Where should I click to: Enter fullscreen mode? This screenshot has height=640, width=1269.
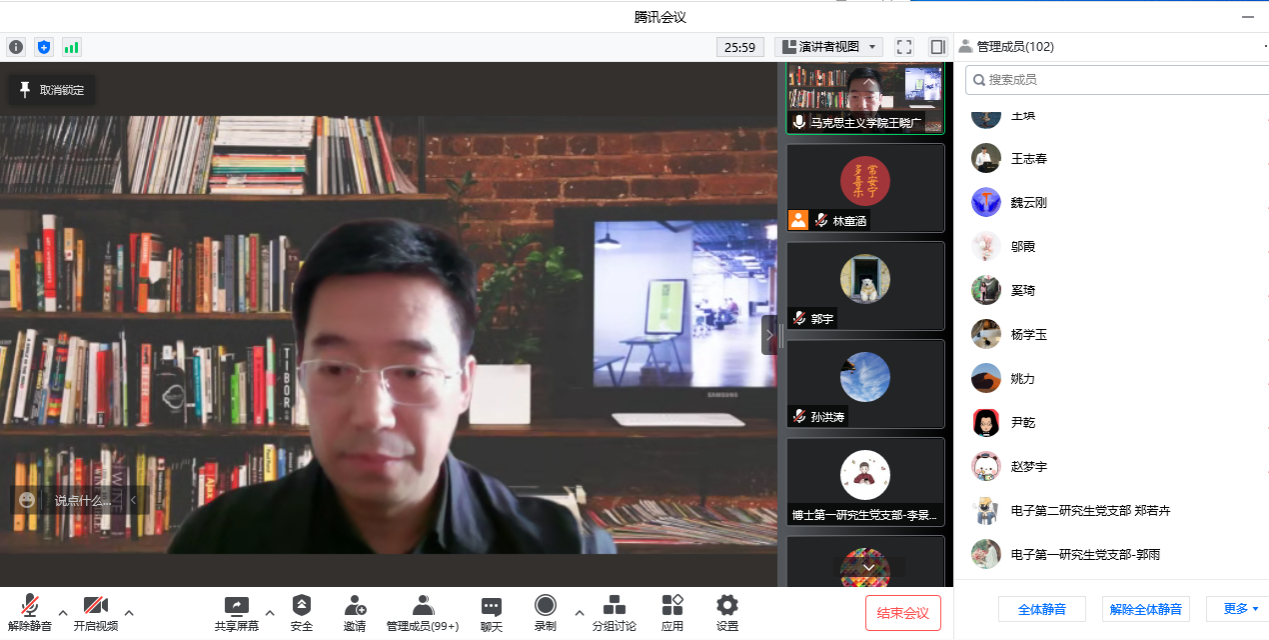(904, 47)
